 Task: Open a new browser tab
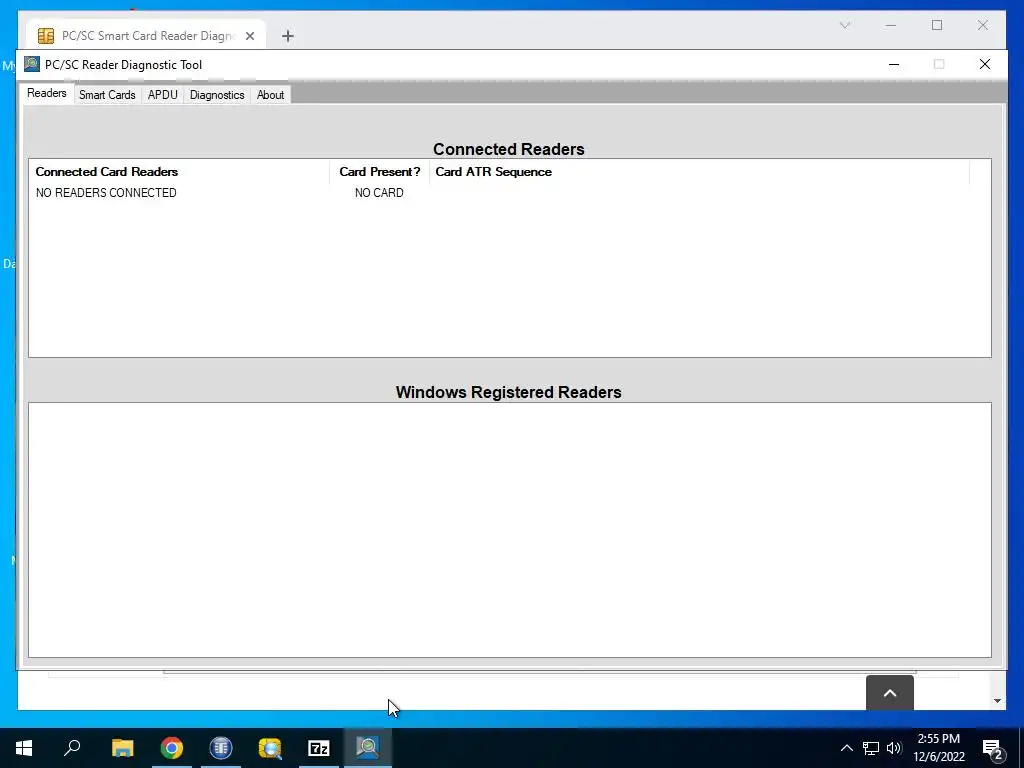click(288, 36)
